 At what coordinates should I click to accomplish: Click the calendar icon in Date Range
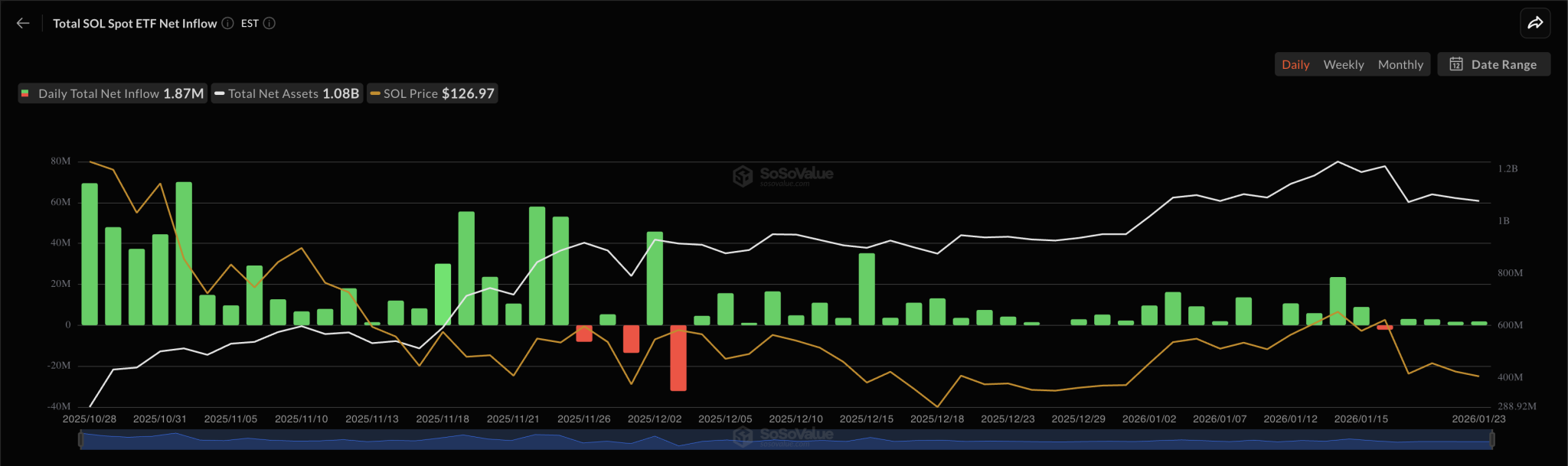(1455, 64)
